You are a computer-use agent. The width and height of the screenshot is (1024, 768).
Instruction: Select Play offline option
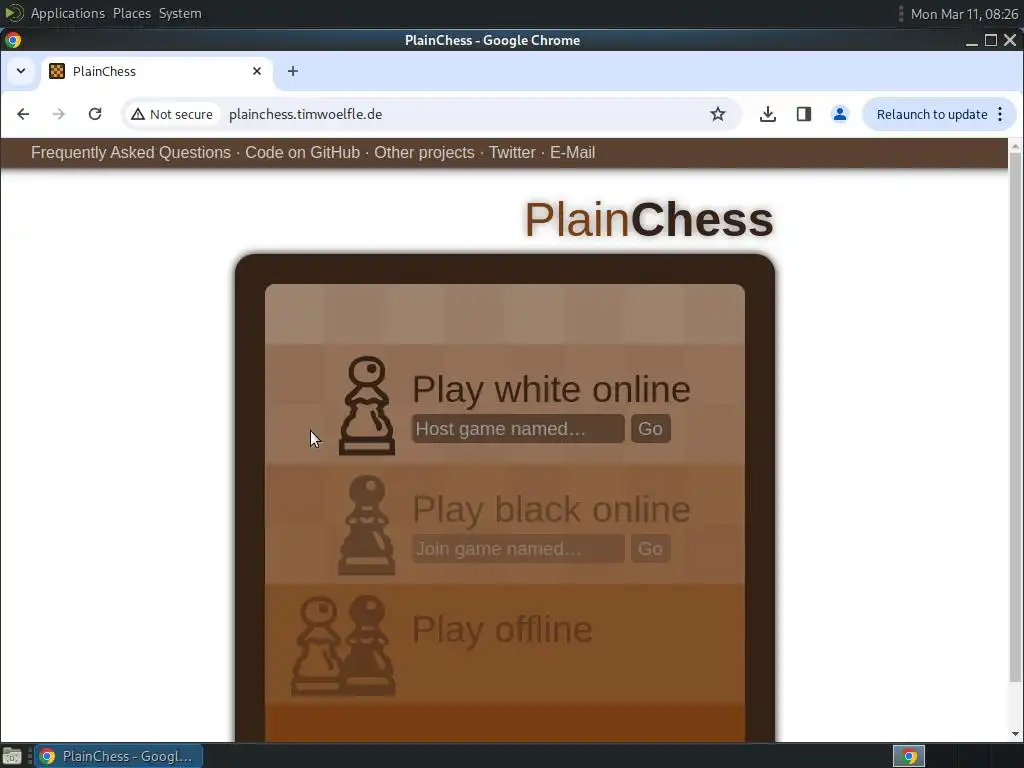502,630
